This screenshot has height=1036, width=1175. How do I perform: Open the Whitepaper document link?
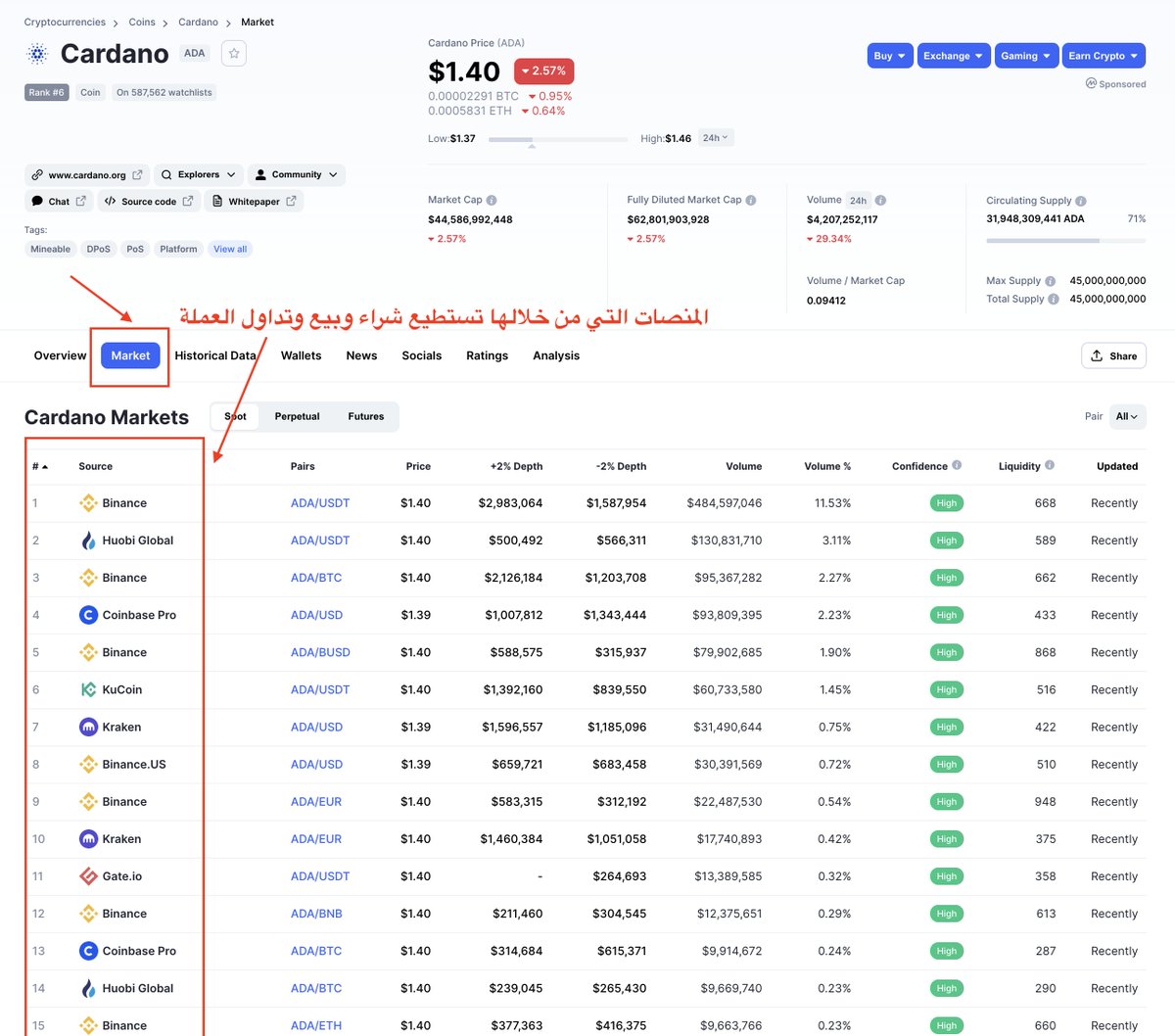pyautogui.click(x=254, y=202)
